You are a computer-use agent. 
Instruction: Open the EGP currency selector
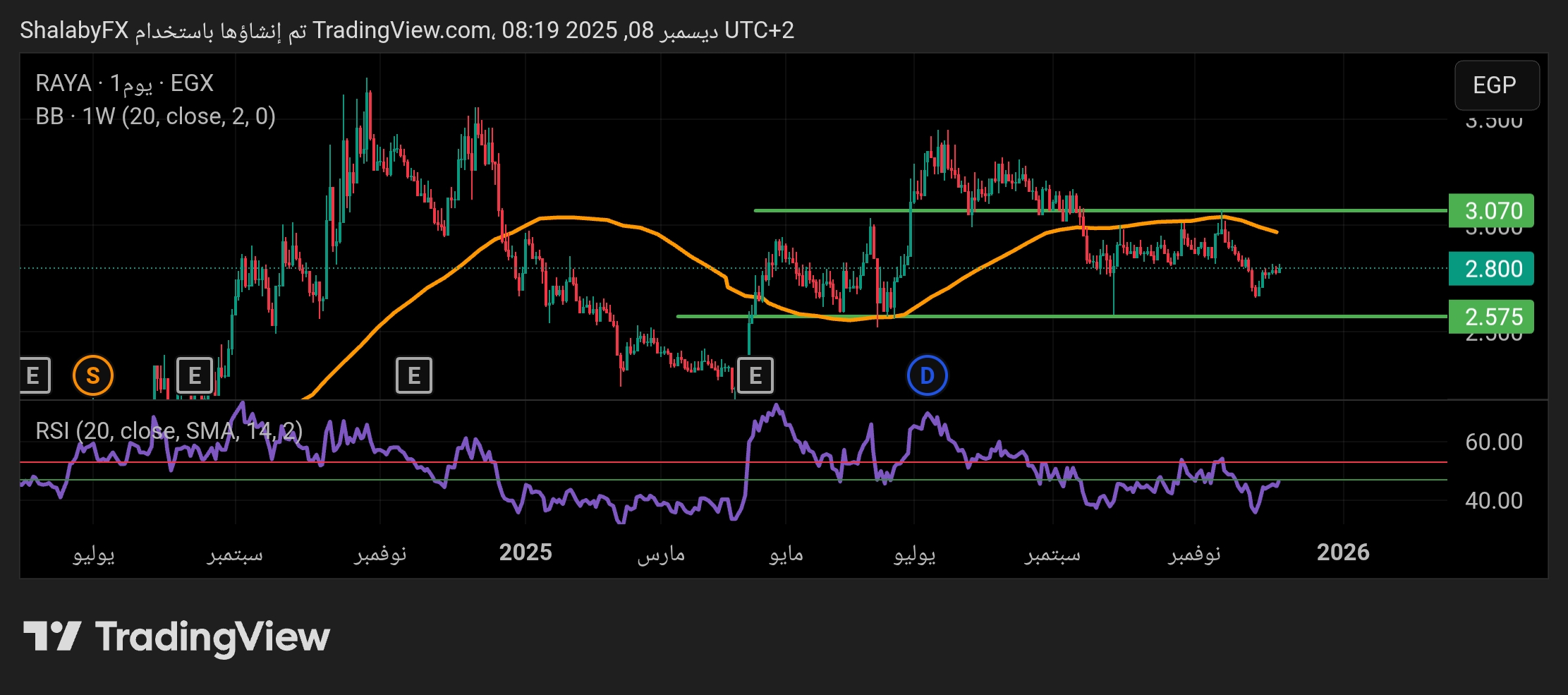coord(1495,85)
